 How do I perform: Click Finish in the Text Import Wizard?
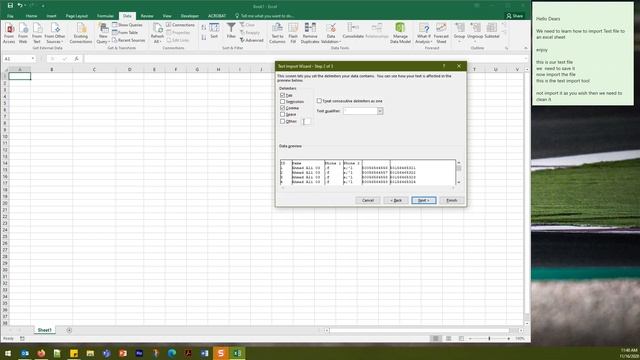pyautogui.click(x=451, y=200)
